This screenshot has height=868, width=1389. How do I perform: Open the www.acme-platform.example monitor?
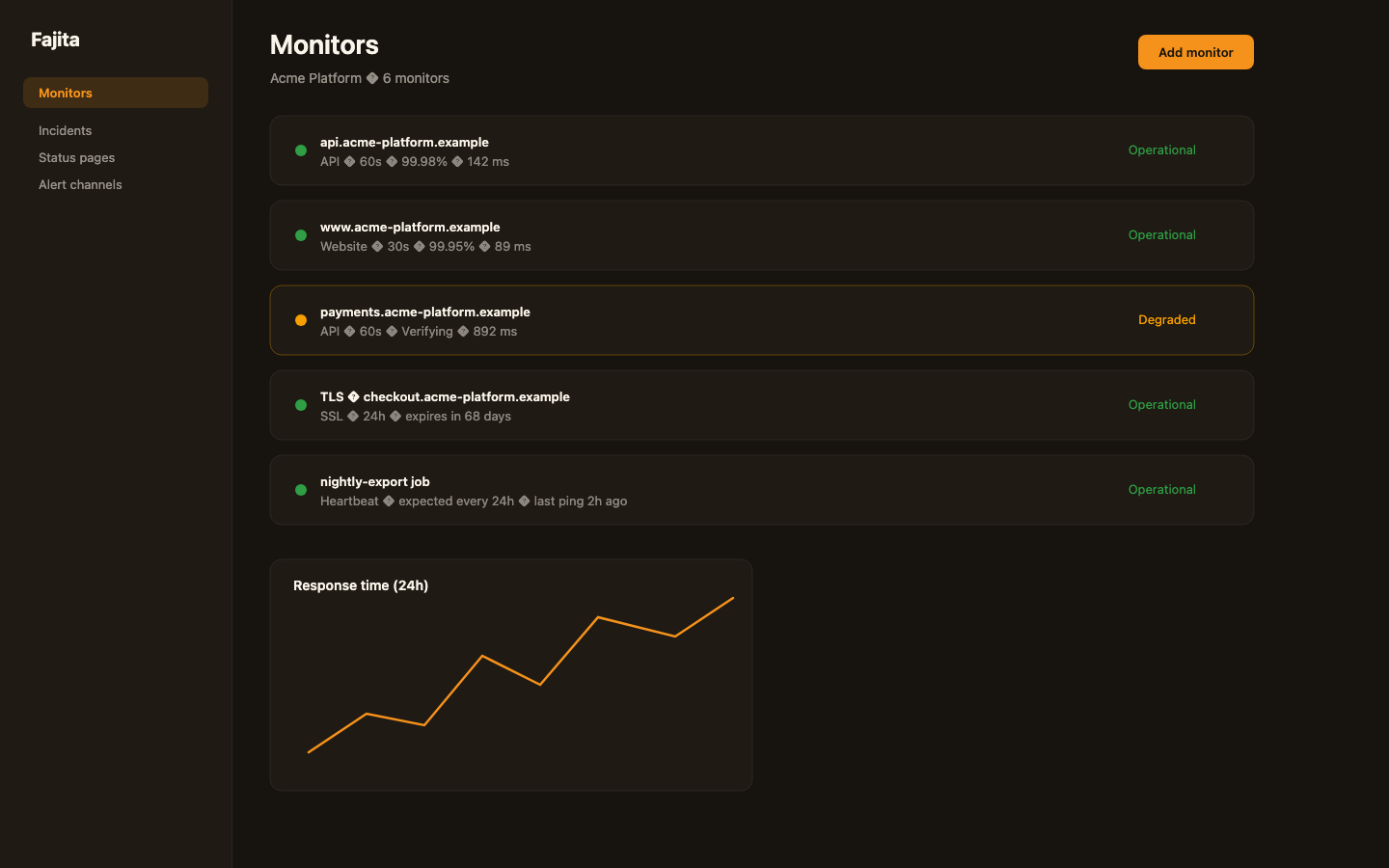point(762,235)
